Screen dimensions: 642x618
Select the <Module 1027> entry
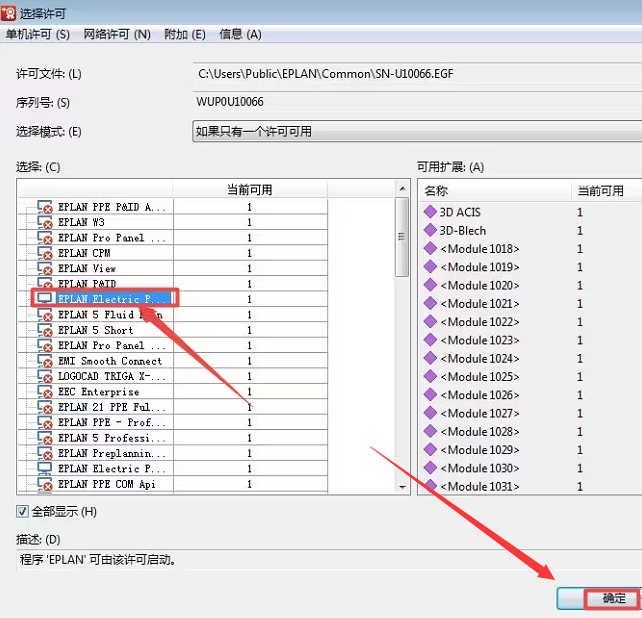point(479,413)
